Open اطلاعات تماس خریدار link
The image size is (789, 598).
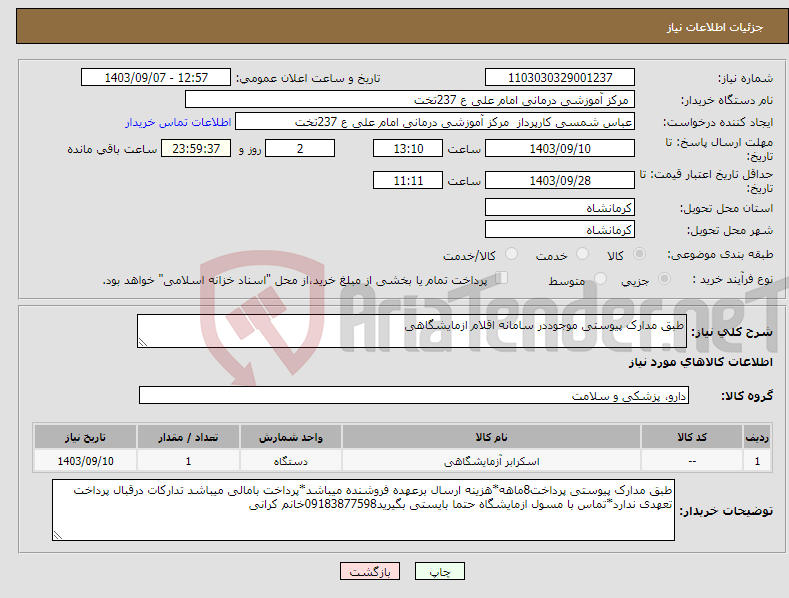(x=178, y=122)
